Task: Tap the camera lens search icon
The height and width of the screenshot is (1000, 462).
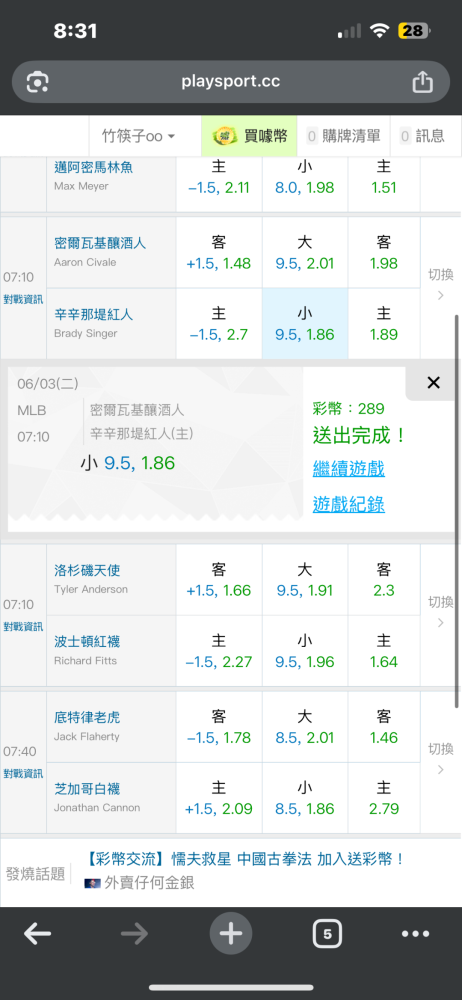Action: click(38, 82)
